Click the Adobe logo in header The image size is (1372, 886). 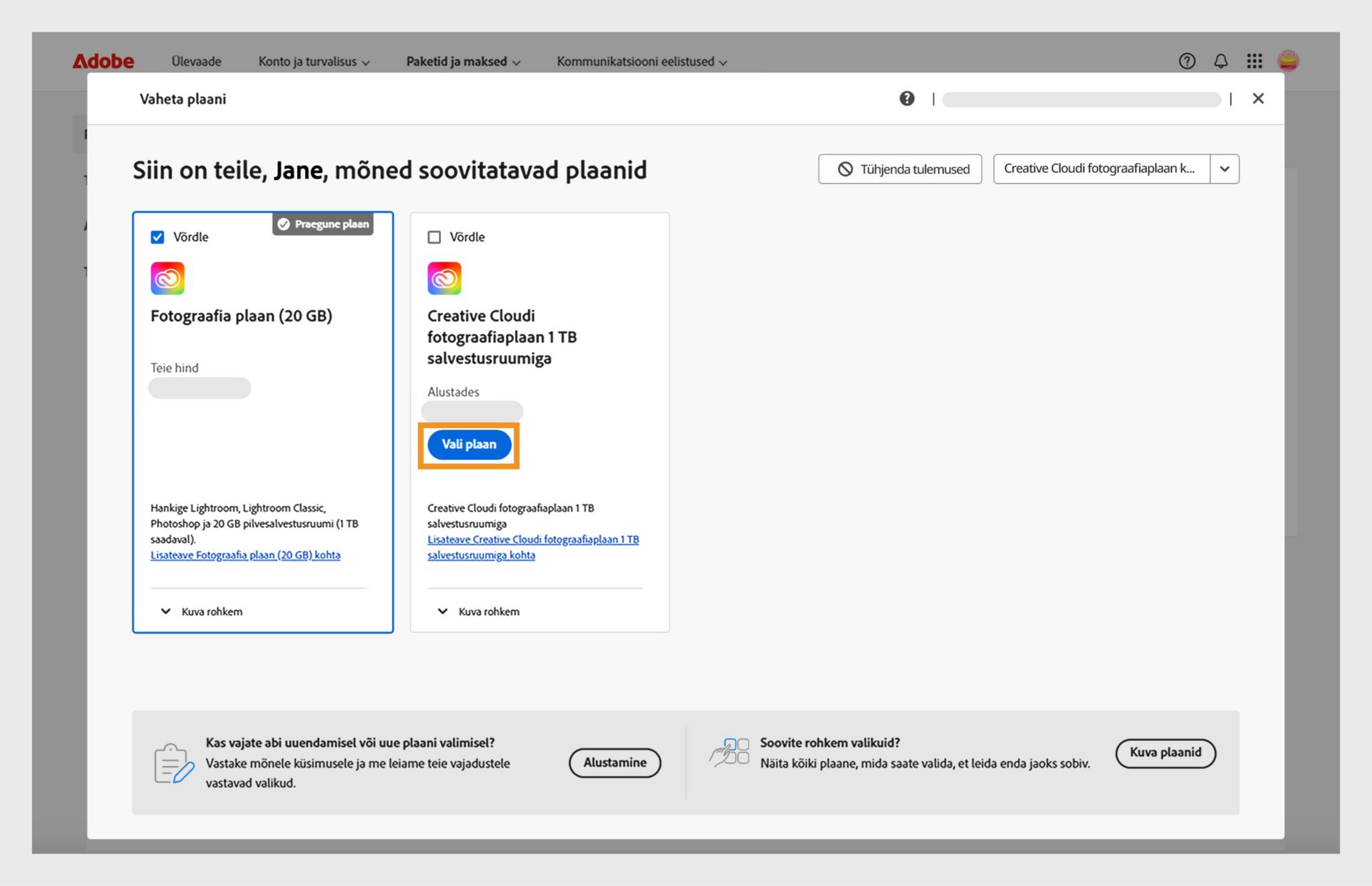(103, 61)
